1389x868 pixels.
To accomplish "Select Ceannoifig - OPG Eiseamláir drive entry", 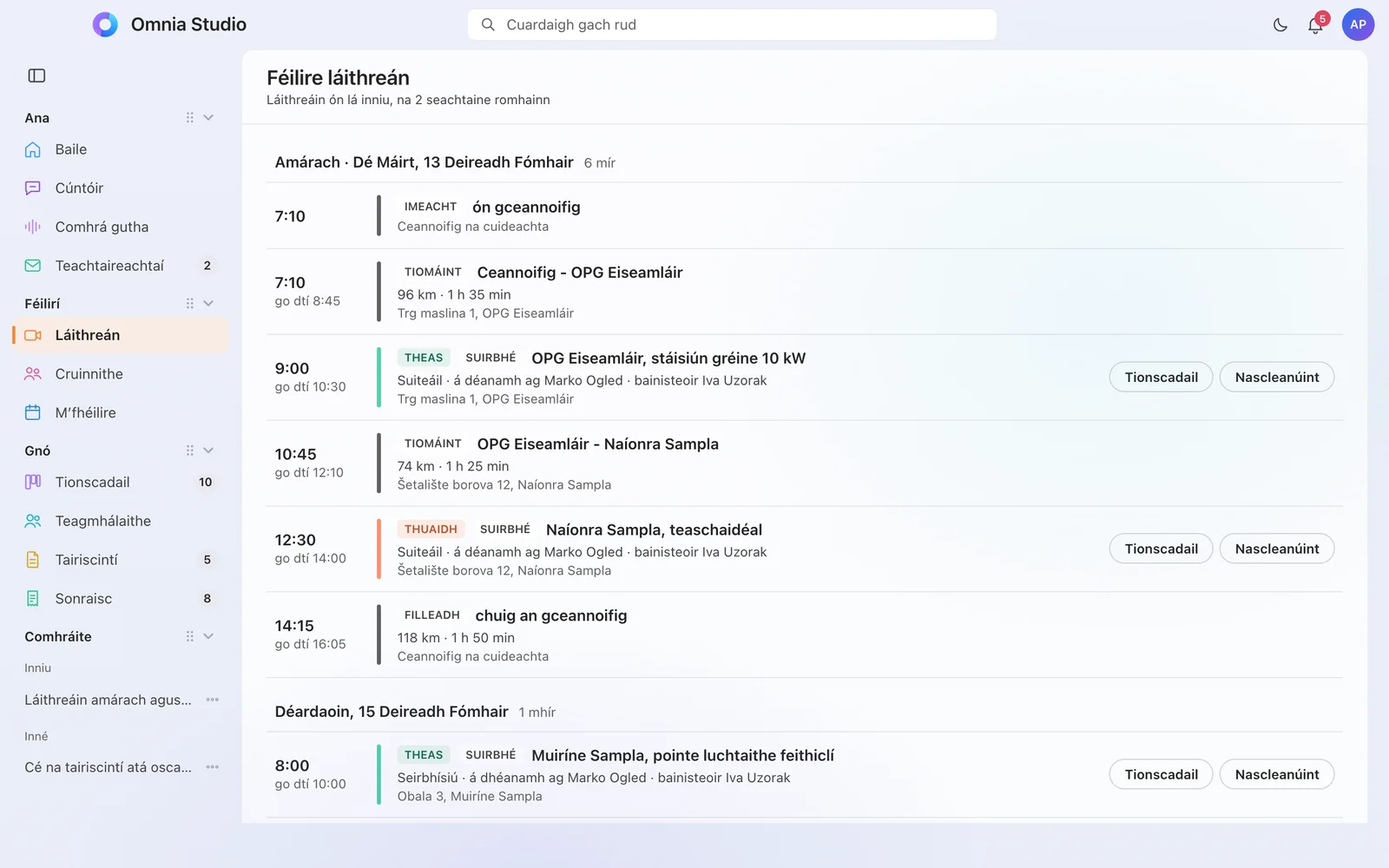I will tap(804, 292).
